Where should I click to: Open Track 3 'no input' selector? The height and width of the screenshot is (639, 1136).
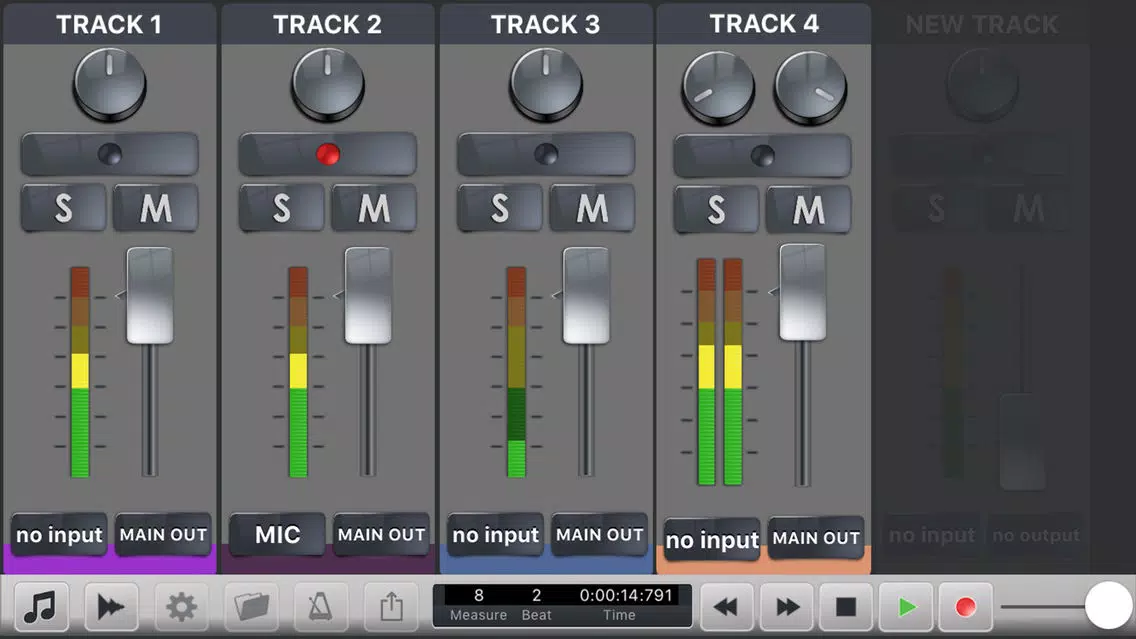[496, 535]
